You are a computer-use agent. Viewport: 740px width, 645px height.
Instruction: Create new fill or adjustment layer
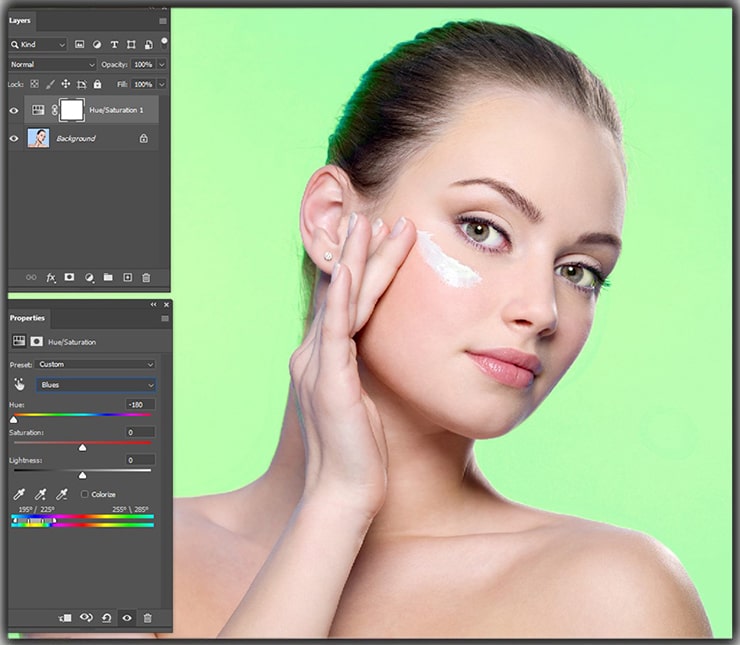coord(89,277)
